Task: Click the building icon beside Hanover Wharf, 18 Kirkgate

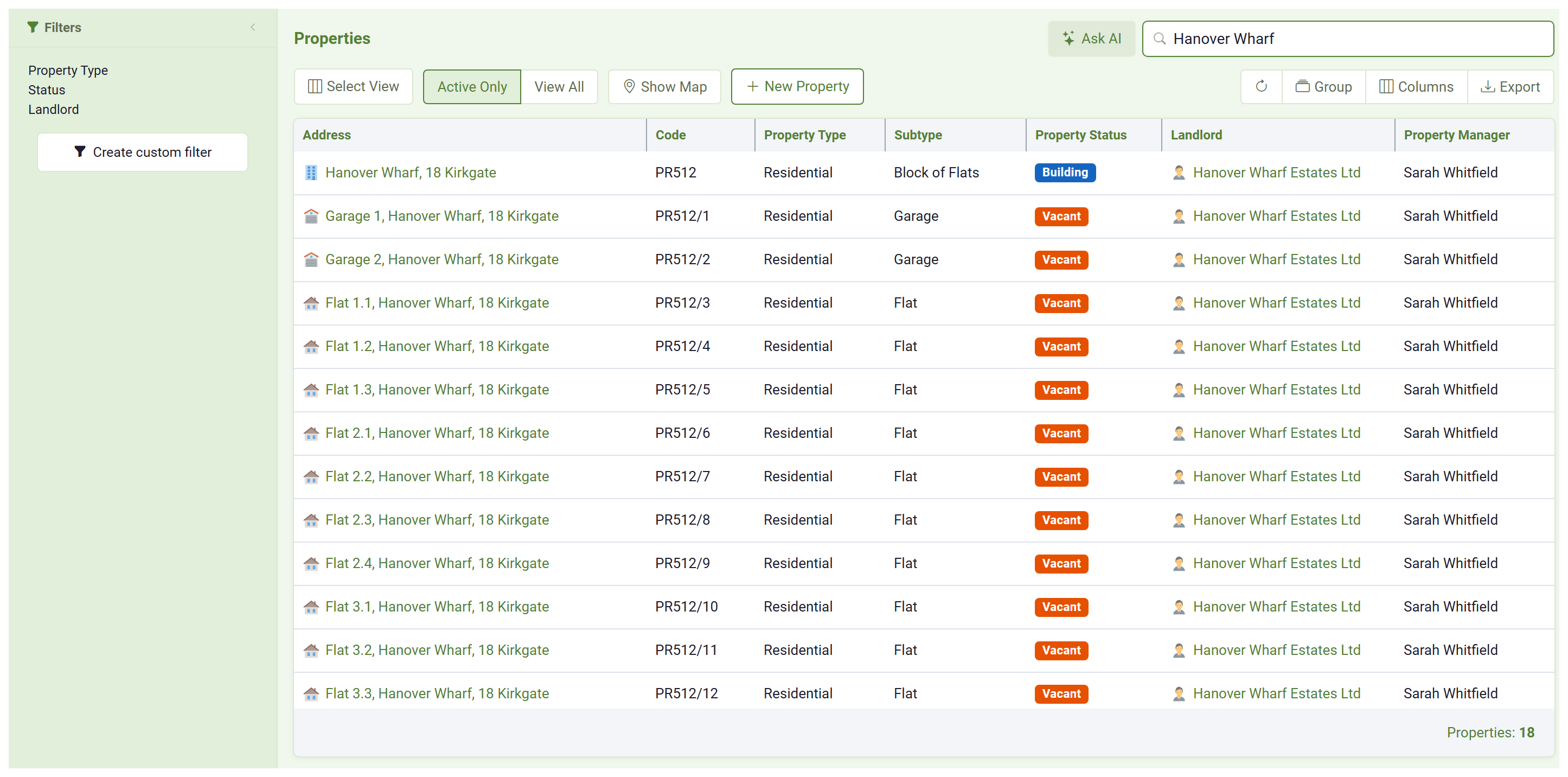Action: 311,173
